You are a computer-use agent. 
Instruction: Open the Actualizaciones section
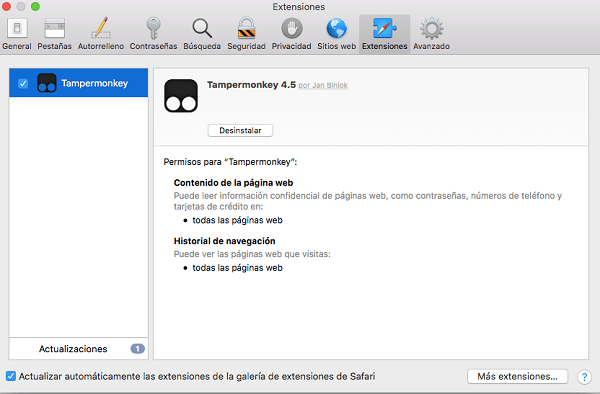[x=78, y=348]
